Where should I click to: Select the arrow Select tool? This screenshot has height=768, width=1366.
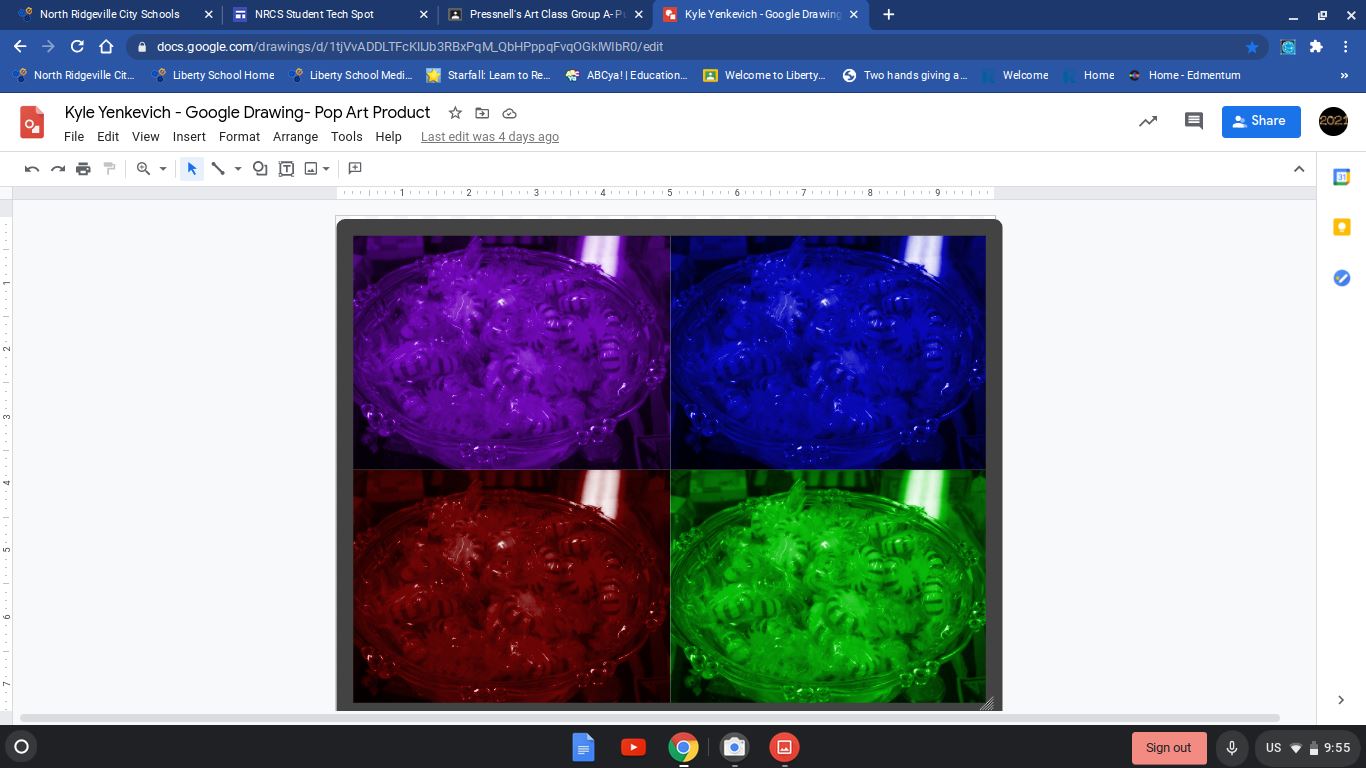pyautogui.click(x=192, y=169)
